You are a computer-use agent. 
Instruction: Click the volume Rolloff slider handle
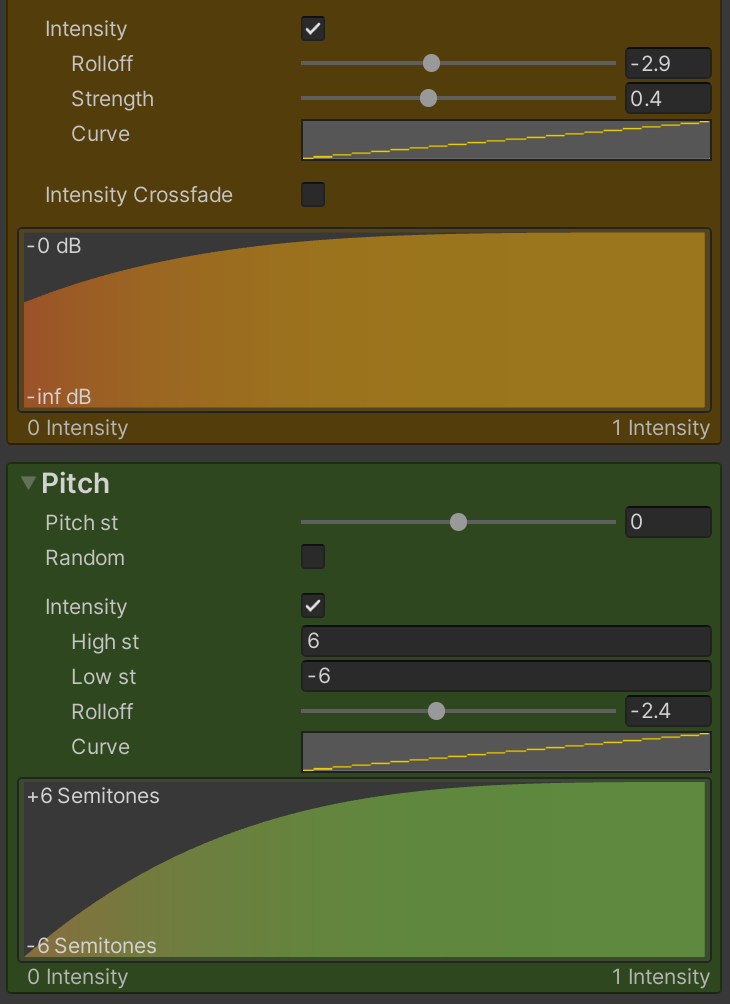tap(431, 64)
